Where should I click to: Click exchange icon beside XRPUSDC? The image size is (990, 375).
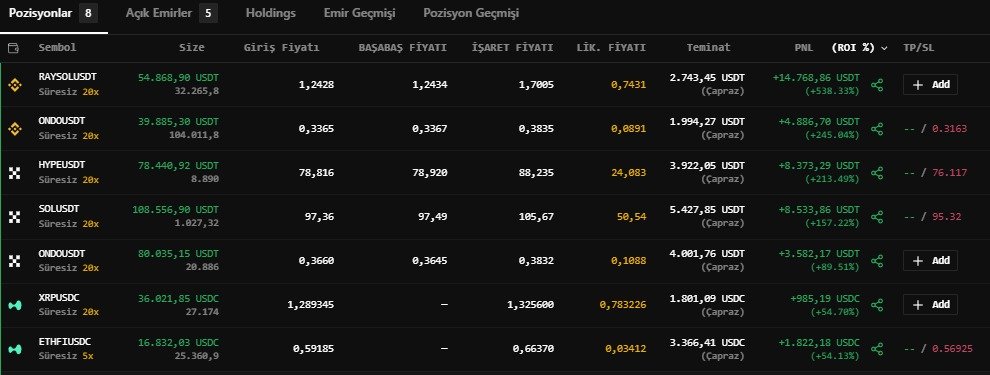[15, 305]
